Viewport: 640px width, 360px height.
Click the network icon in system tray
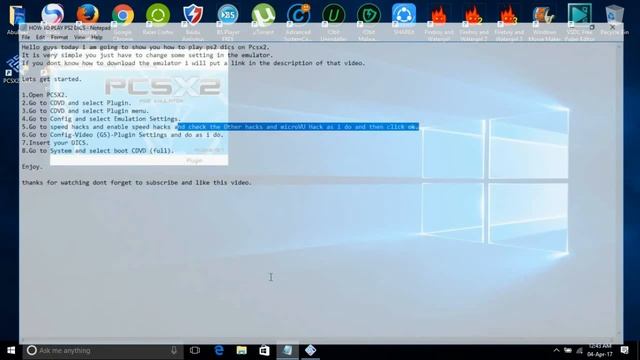tap(580, 350)
